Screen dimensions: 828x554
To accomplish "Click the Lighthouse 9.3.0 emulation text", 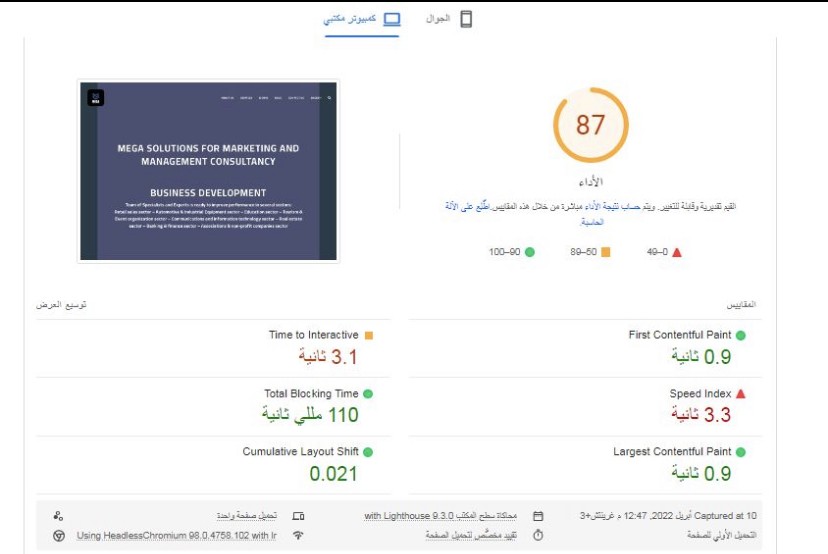I will pos(440,515).
